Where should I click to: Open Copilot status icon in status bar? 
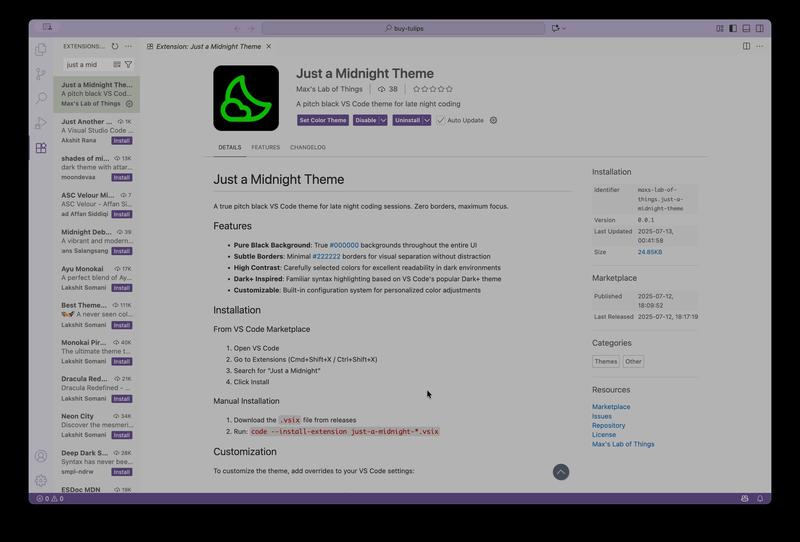tap(744, 499)
